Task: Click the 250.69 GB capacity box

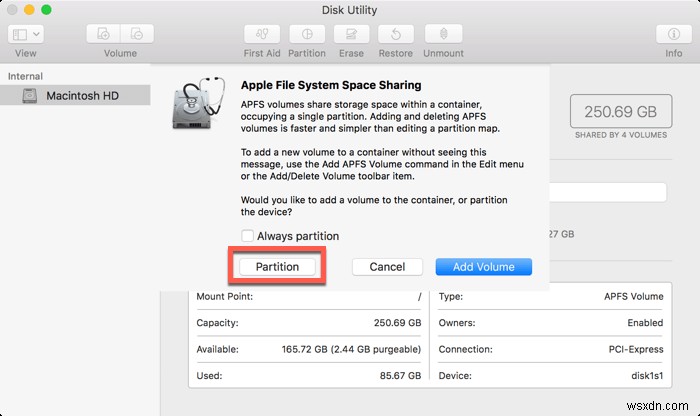Action: (611, 112)
